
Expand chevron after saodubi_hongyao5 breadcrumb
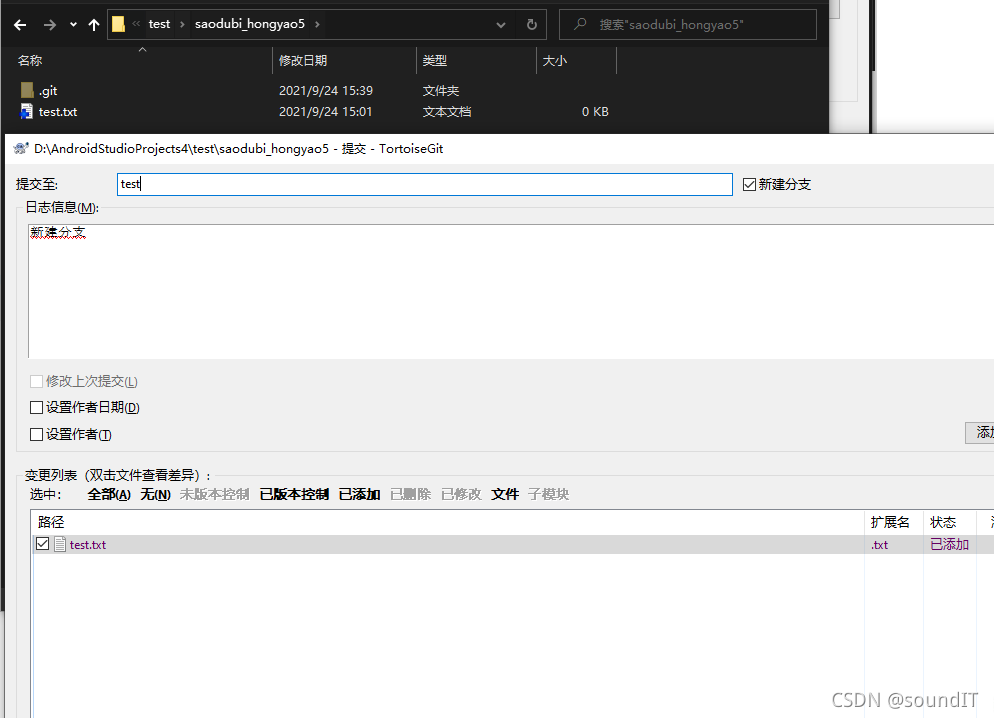[317, 25]
